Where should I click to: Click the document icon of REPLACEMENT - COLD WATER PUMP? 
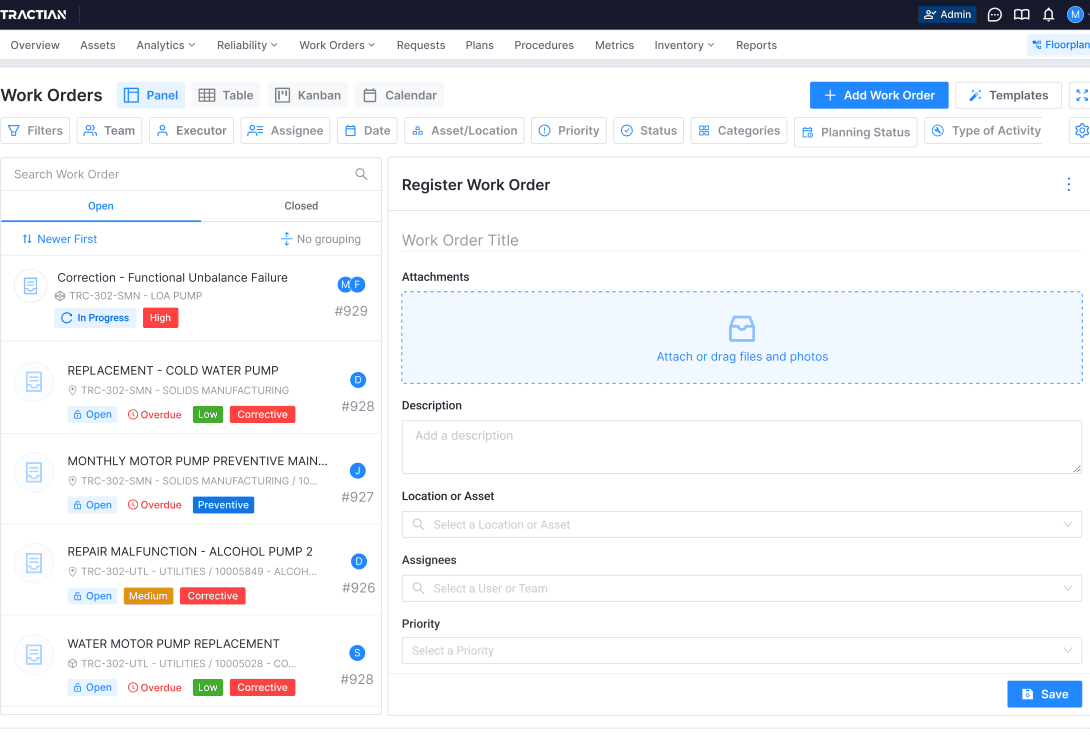point(33,382)
